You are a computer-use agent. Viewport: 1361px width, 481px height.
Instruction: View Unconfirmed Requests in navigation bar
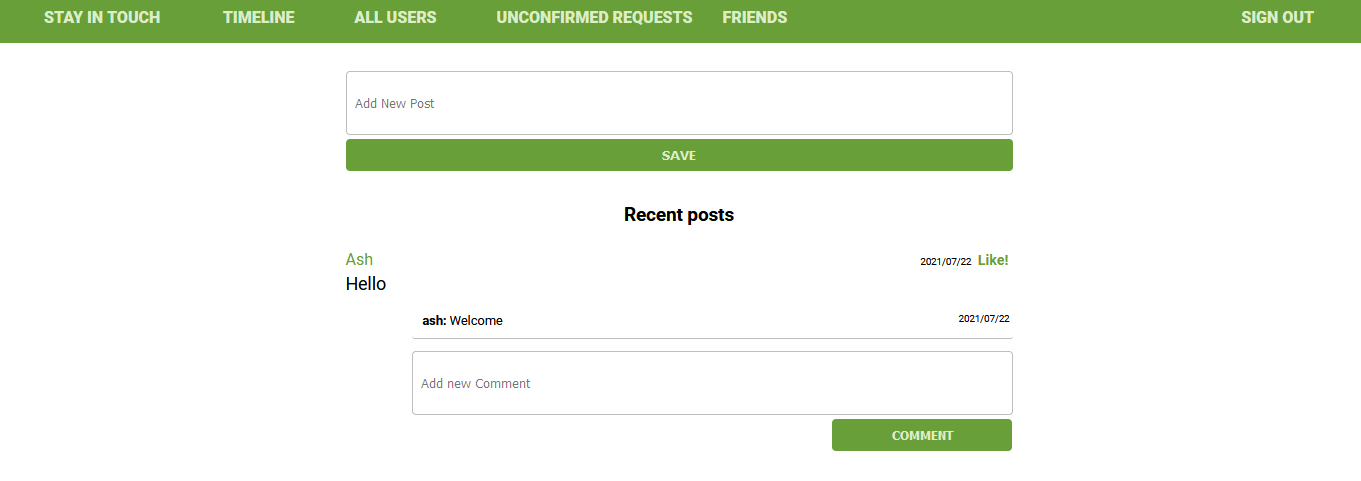click(x=594, y=17)
